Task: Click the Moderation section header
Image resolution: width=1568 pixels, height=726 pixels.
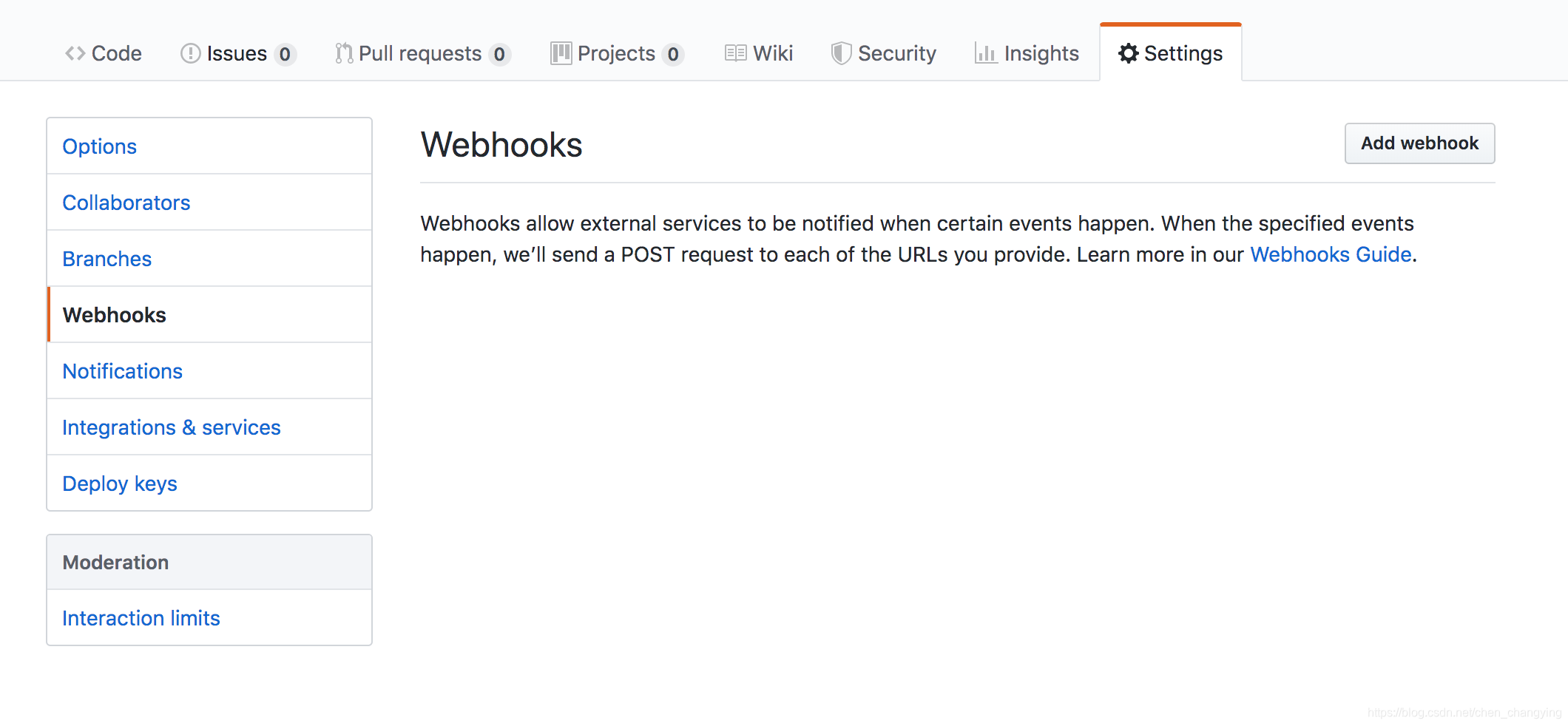Action: point(209,562)
